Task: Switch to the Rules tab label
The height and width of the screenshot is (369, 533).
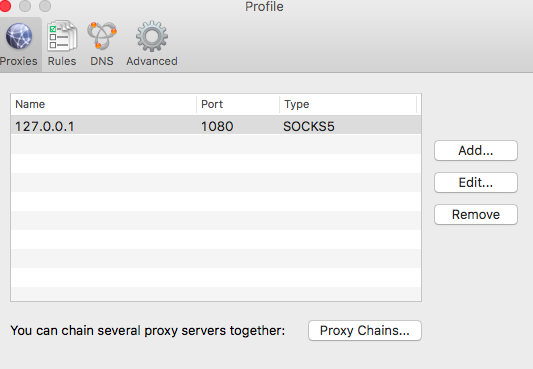Action: (62, 61)
